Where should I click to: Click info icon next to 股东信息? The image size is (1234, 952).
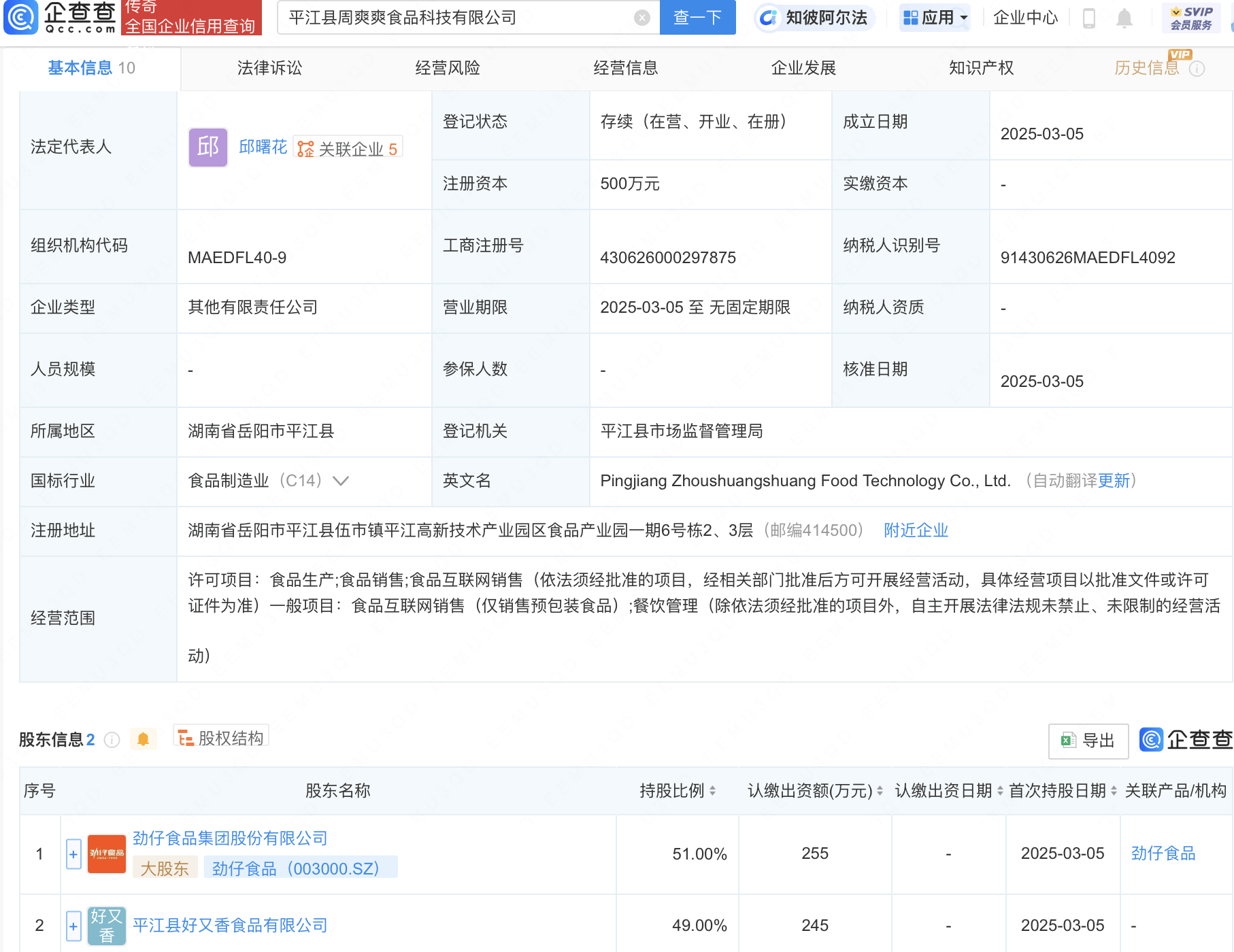(x=112, y=739)
